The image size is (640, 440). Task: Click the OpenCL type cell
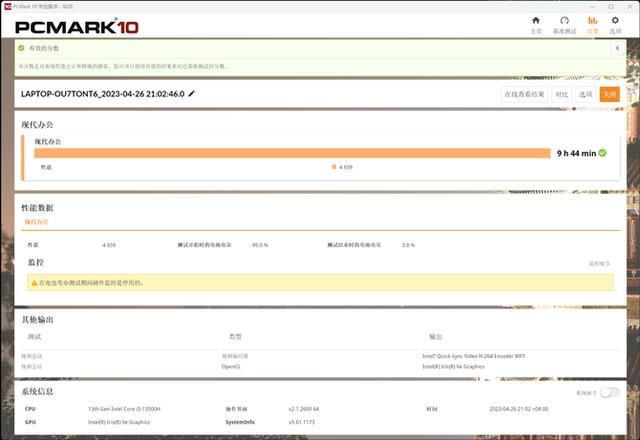click(231, 367)
